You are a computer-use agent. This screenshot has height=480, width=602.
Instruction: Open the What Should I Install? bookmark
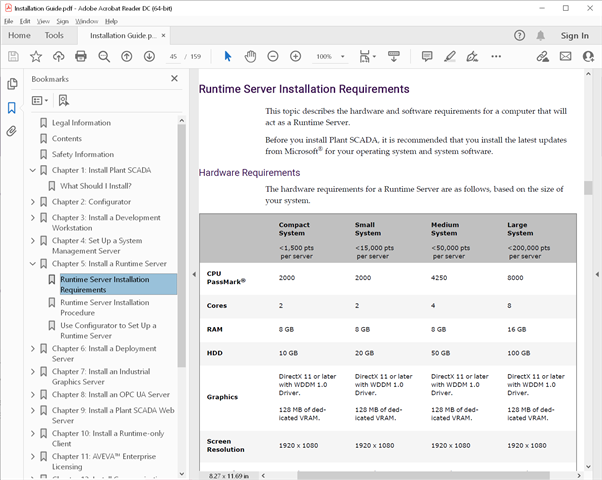(x=96, y=186)
